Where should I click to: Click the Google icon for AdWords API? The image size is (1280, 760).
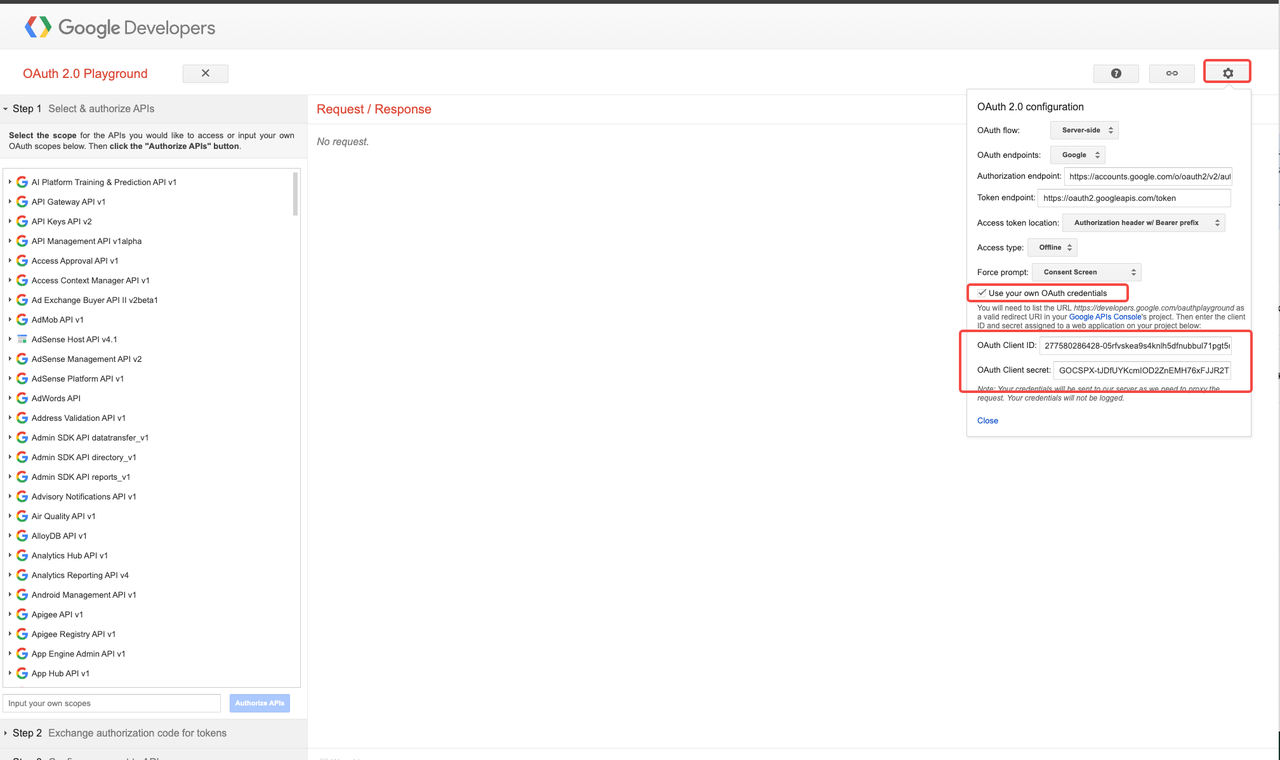(22, 398)
